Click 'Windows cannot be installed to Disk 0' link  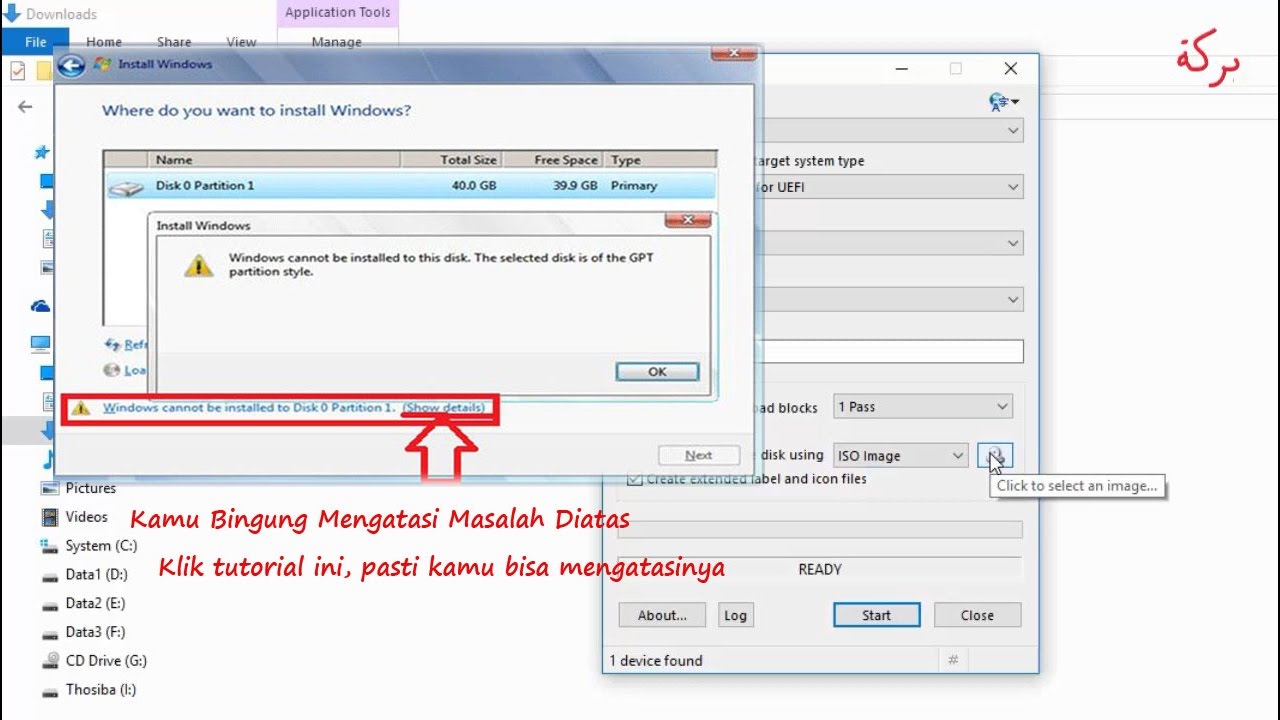pyautogui.click(x=249, y=408)
